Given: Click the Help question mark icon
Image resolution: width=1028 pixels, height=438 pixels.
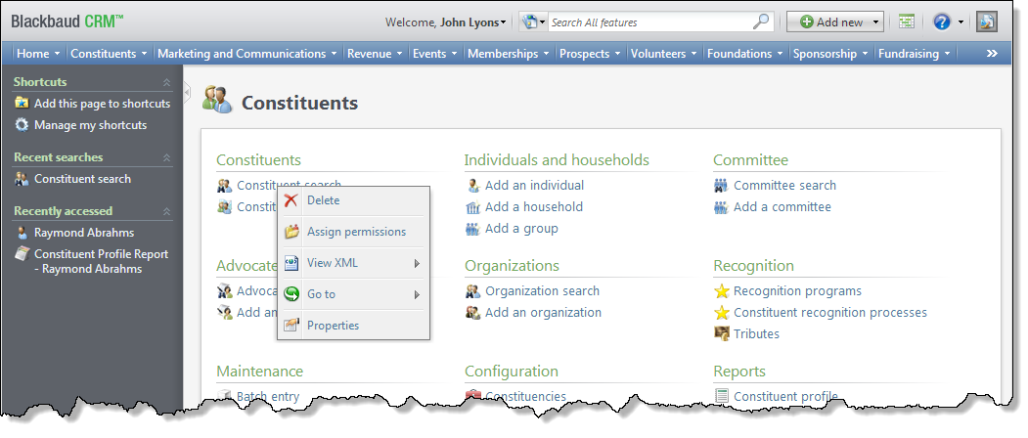Looking at the screenshot, I should coord(940,22).
